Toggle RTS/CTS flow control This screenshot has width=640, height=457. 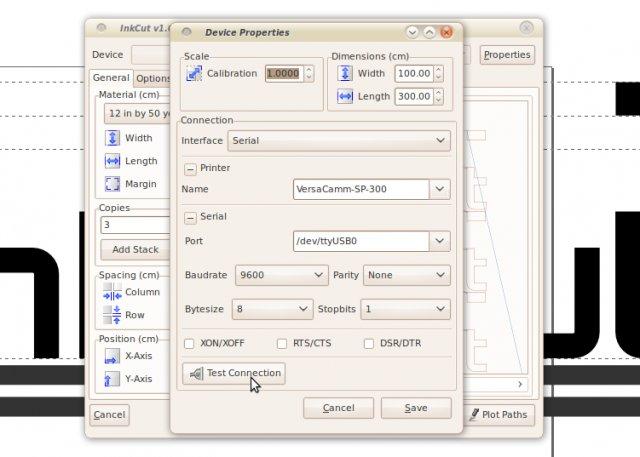(282, 343)
